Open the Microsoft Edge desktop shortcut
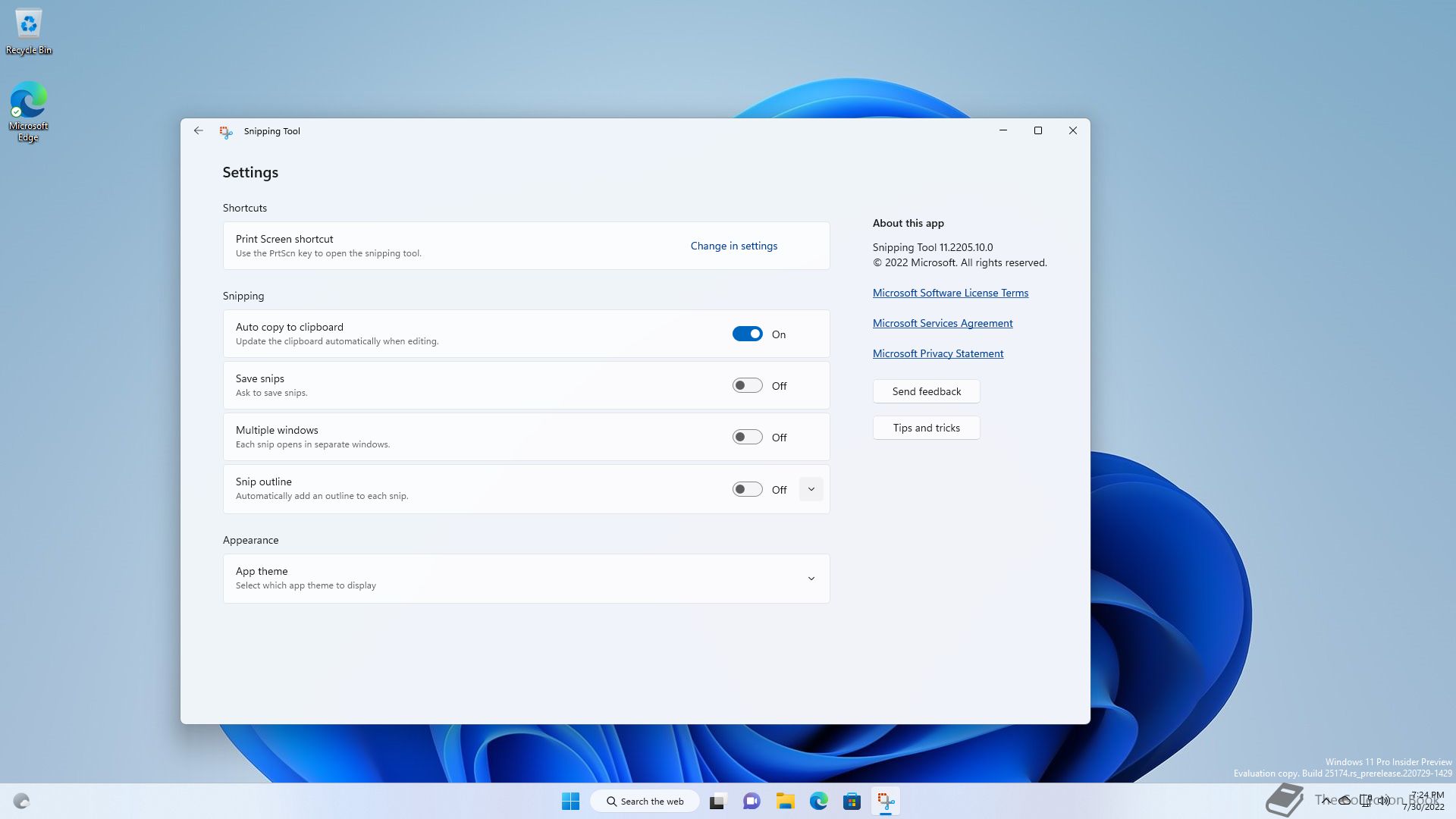This screenshot has height=819, width=1456. (29, 111)
